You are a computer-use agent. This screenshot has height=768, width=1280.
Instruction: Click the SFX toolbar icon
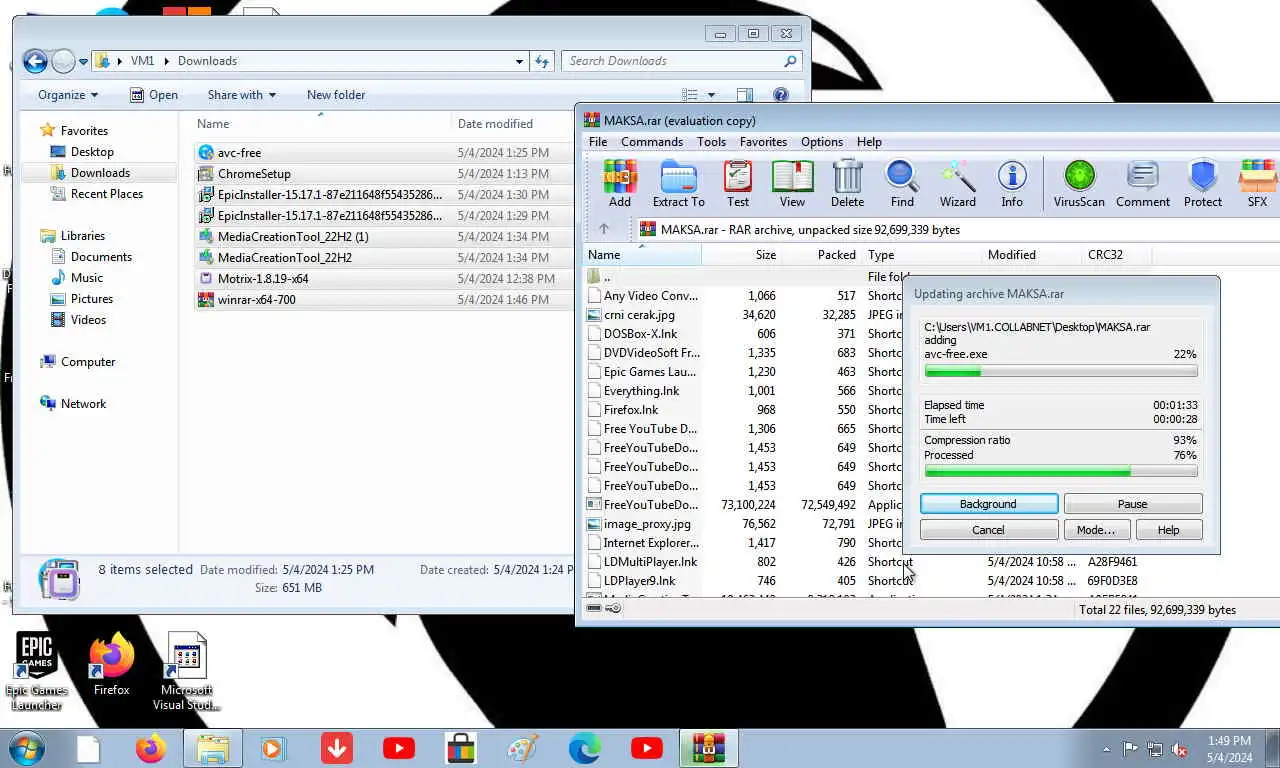click(x=1257, y=183)
